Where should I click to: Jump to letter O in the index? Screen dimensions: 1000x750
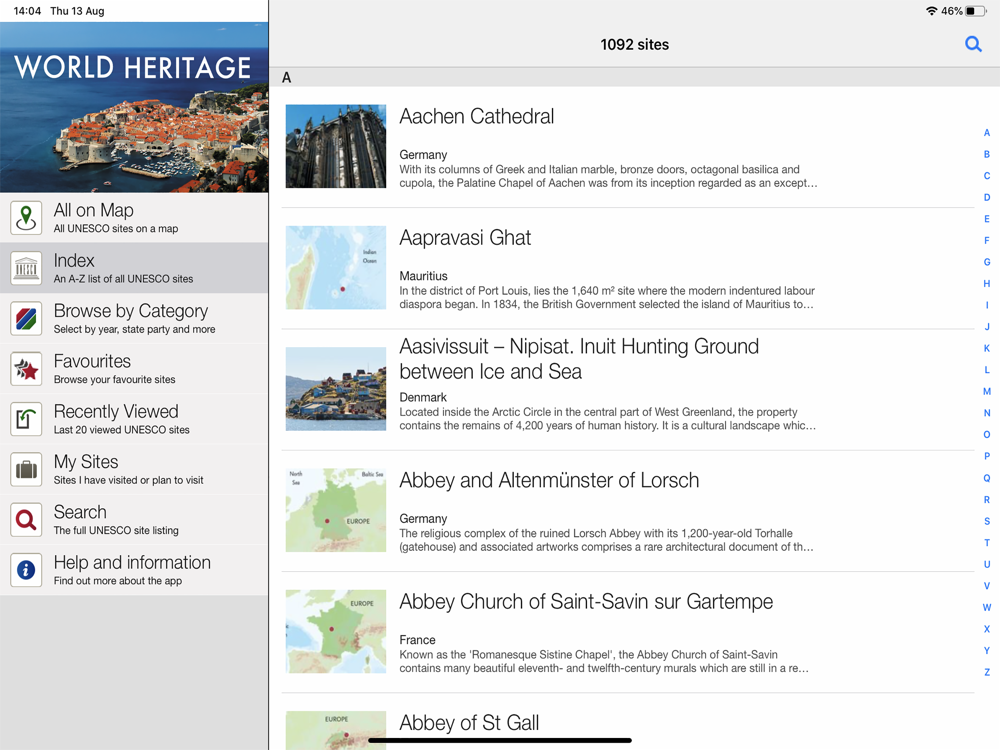pos(987,435)
